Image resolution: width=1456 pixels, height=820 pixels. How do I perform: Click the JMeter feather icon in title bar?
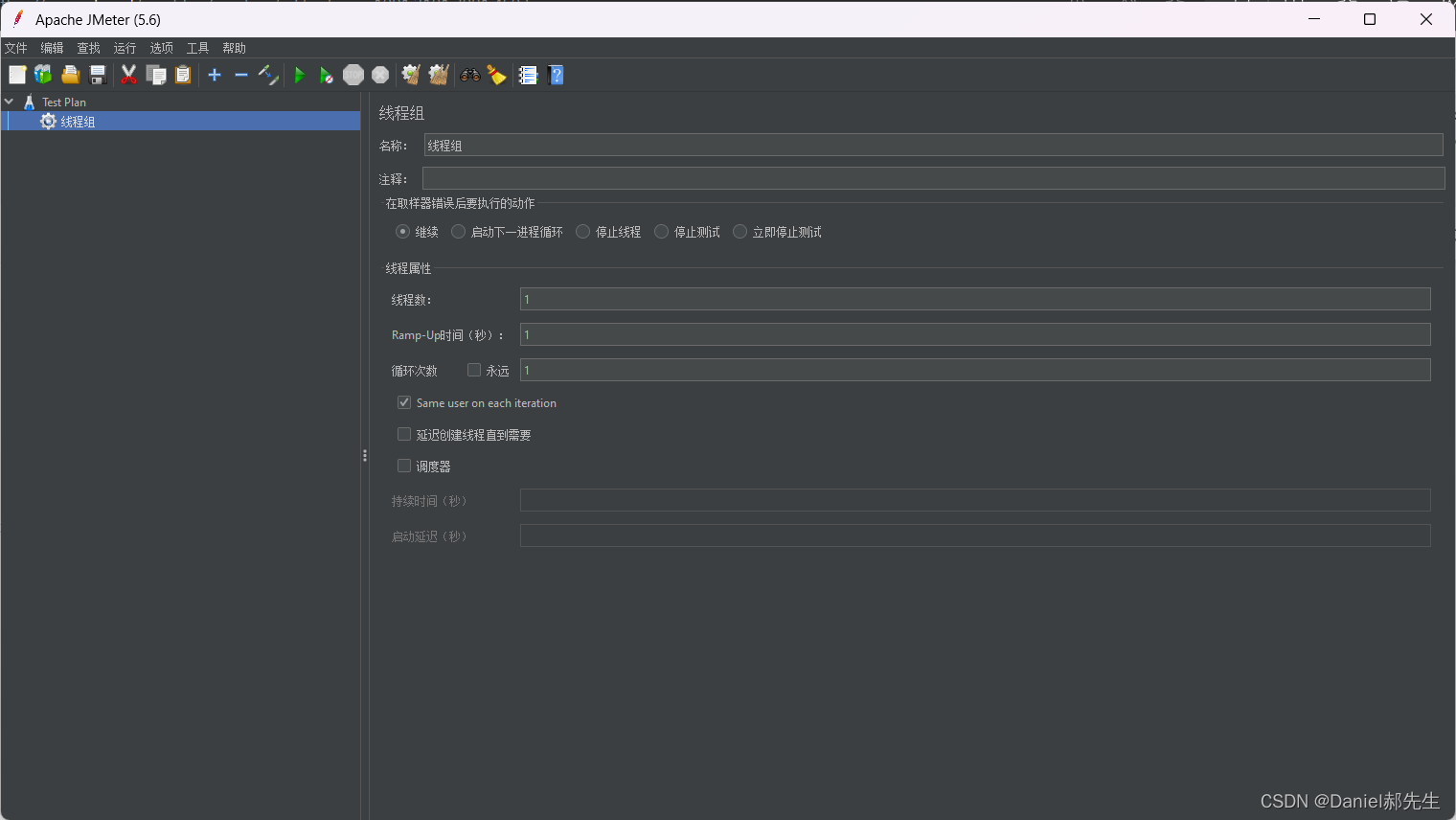click(x=17, y=19)
